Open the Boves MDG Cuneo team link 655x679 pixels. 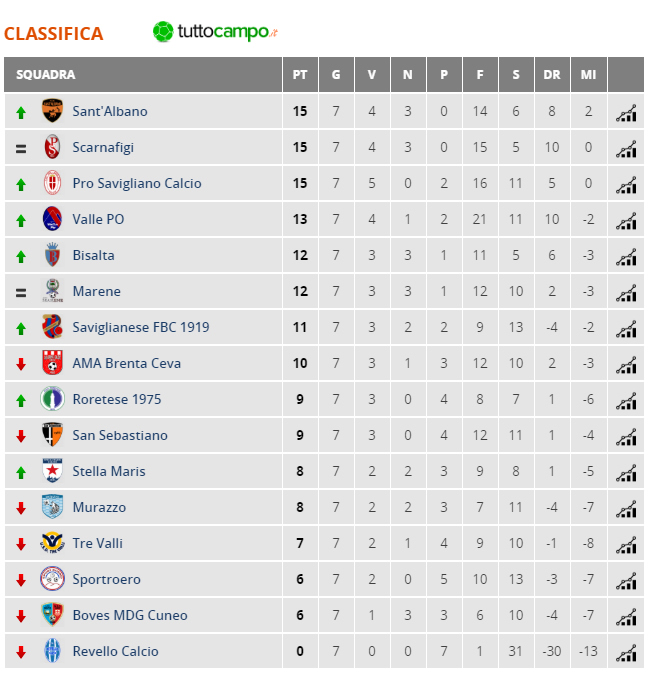pos(130,615)
